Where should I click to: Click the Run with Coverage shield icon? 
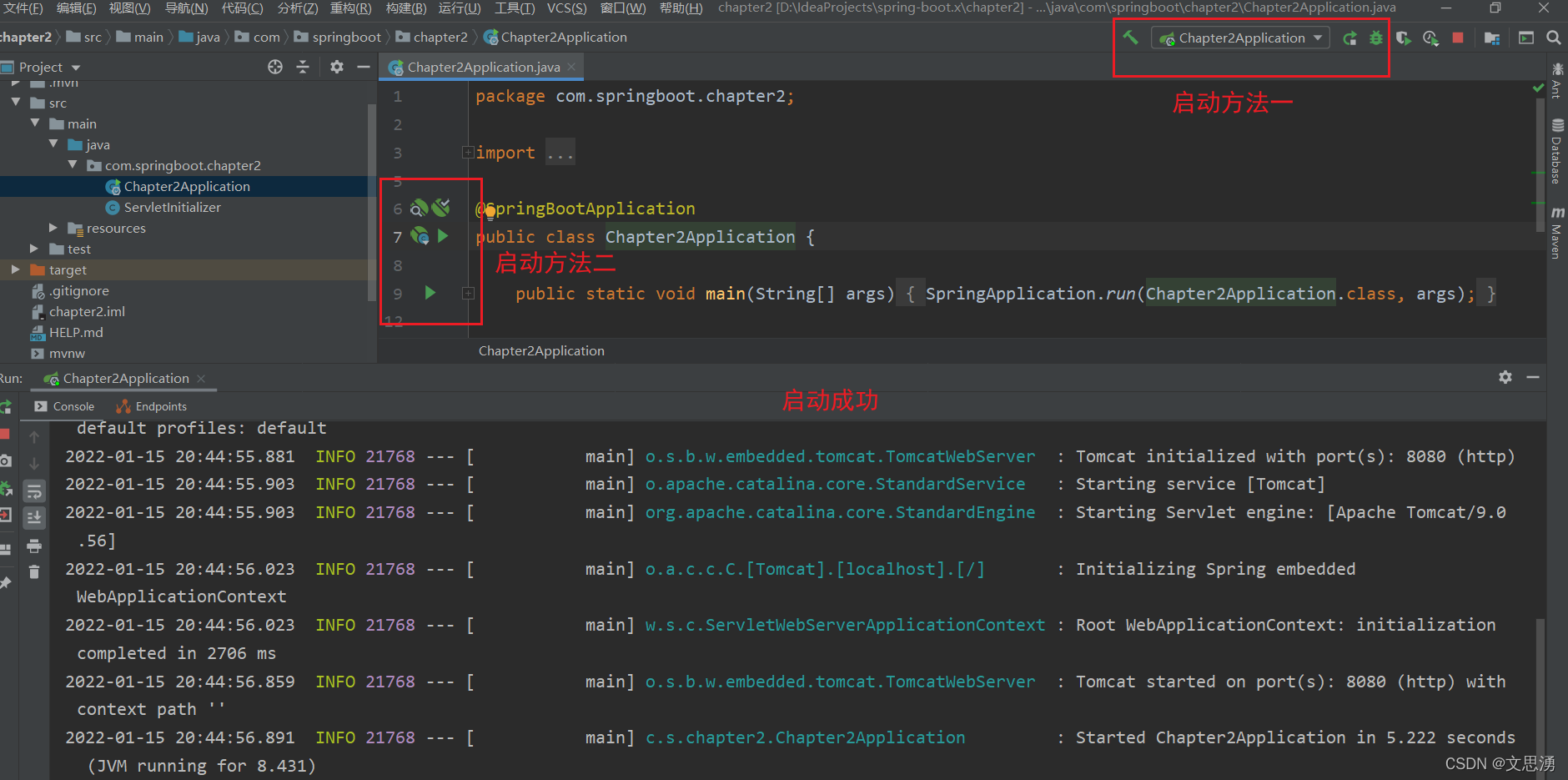click(x=1404, y=38)
